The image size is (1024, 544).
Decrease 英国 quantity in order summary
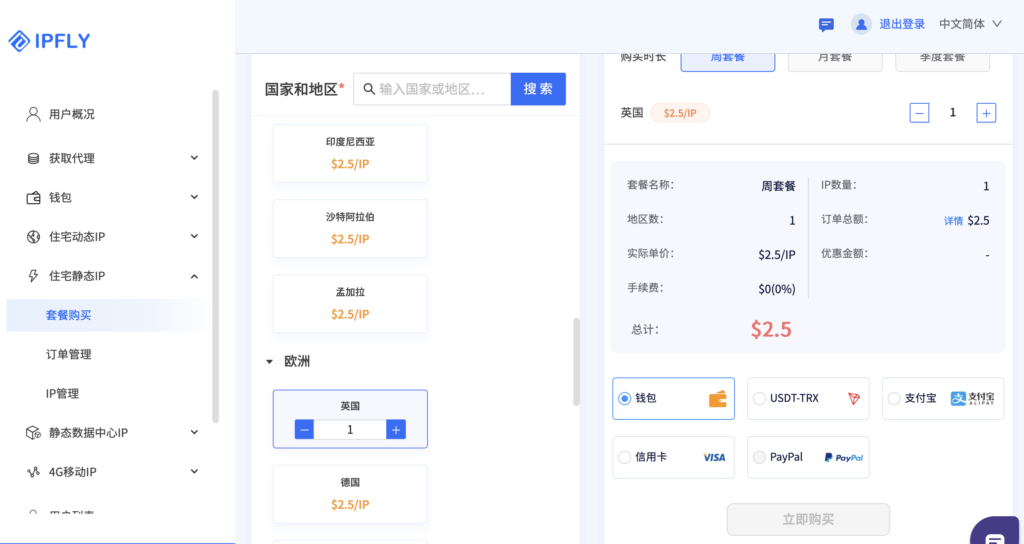tap(920, 113)
